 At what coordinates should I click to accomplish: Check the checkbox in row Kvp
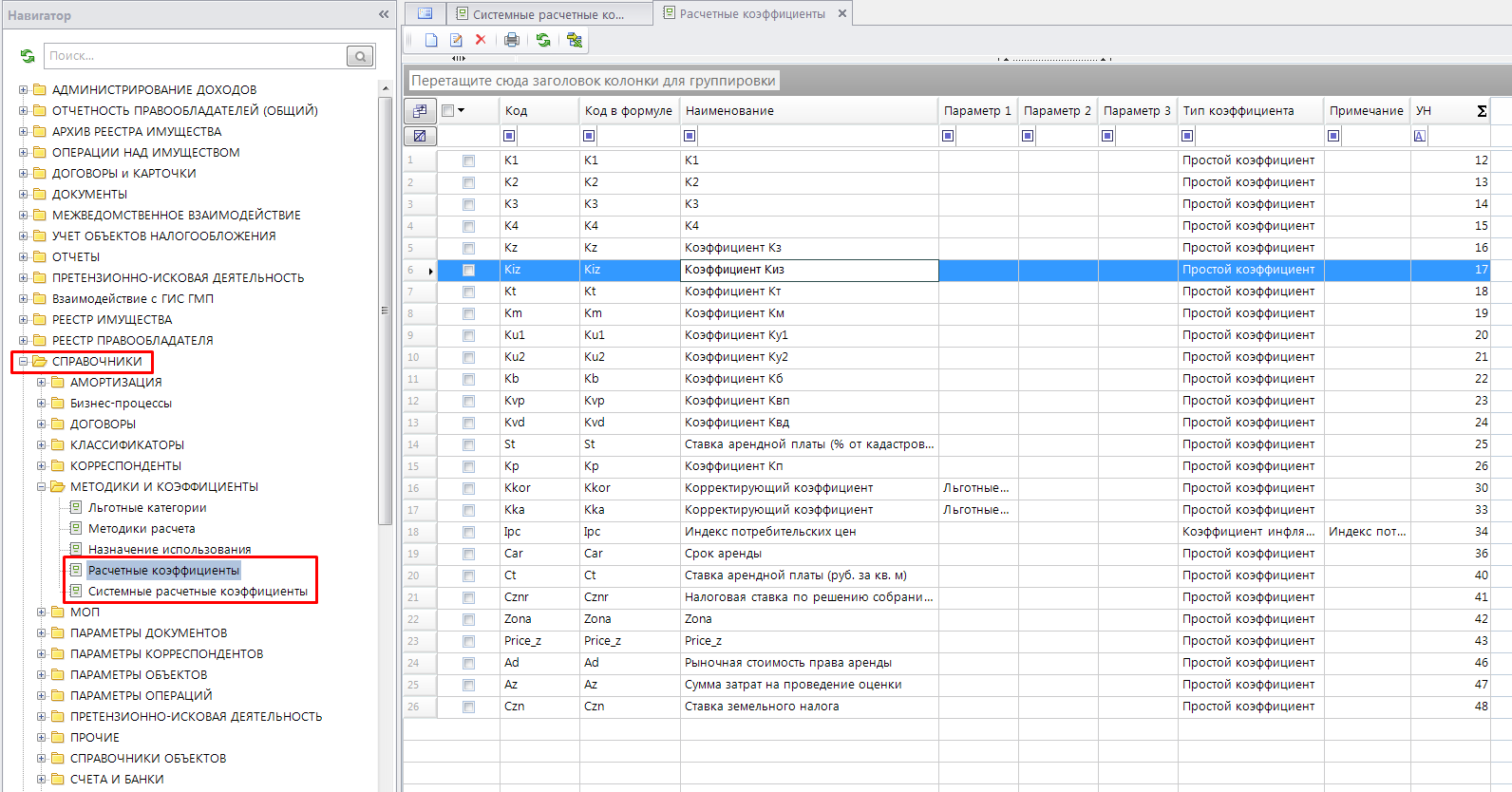tap(468, 401)
